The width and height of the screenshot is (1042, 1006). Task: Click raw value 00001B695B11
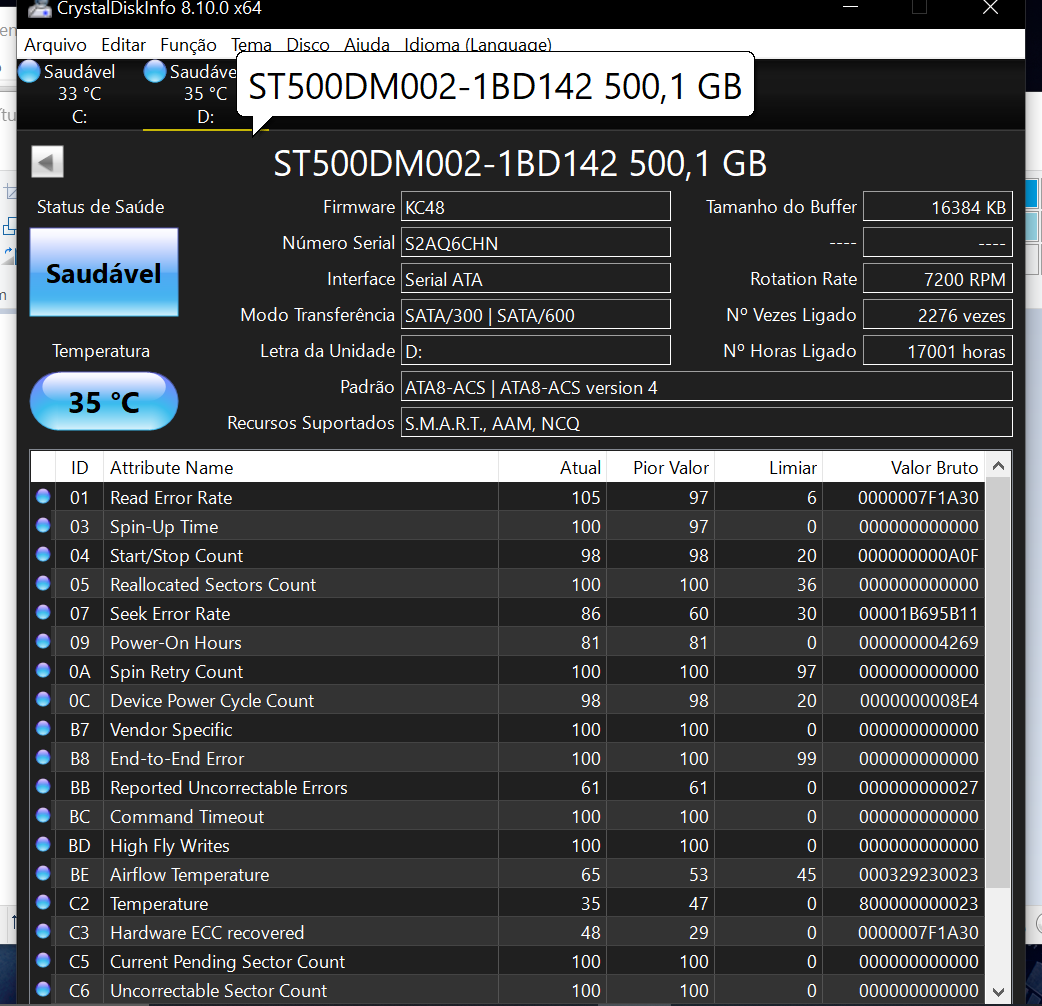point(918,613)
